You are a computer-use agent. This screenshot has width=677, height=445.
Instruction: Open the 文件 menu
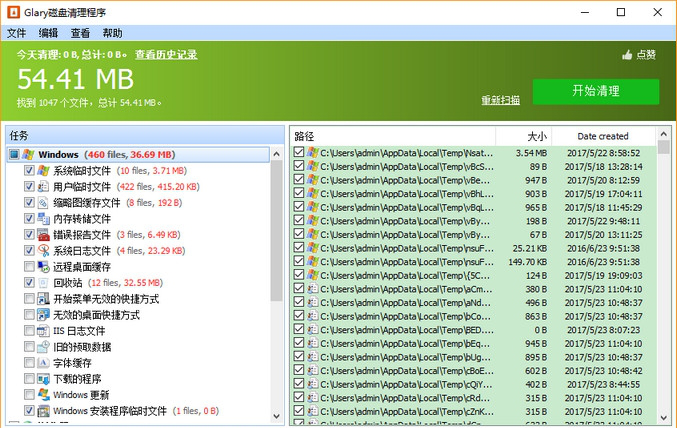click(16, 33)
